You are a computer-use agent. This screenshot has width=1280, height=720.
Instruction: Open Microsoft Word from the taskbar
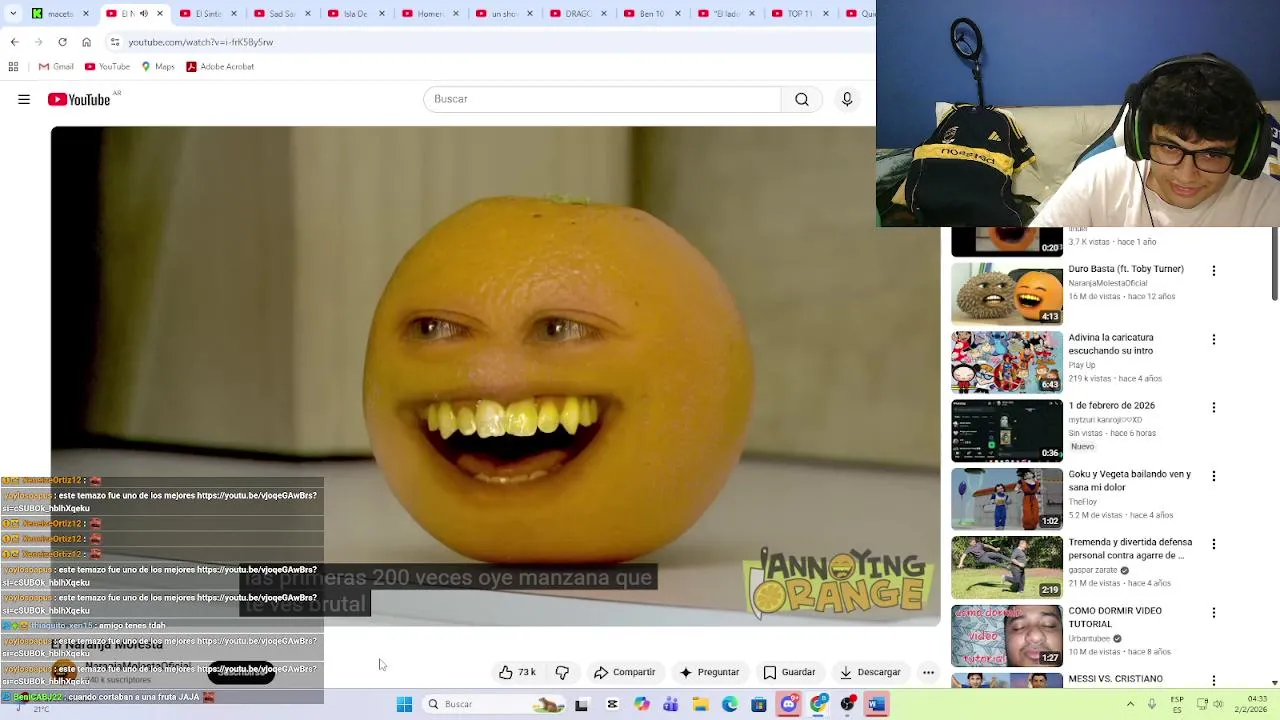pos(876,704)
